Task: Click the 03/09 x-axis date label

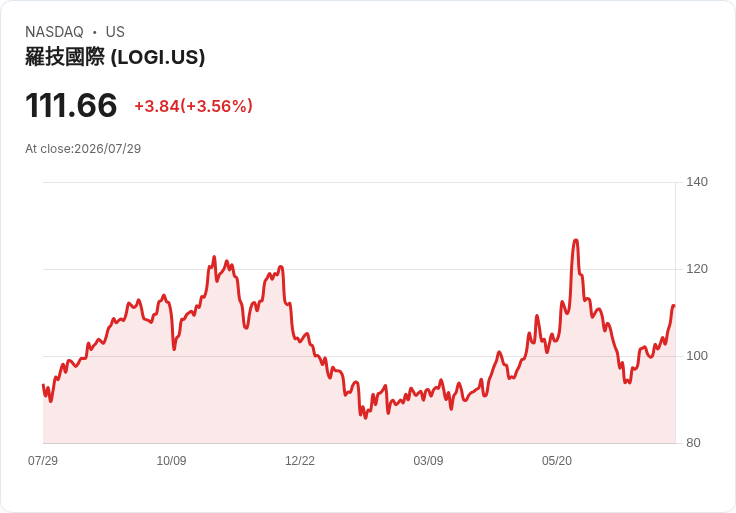Action: coord(428,460)
